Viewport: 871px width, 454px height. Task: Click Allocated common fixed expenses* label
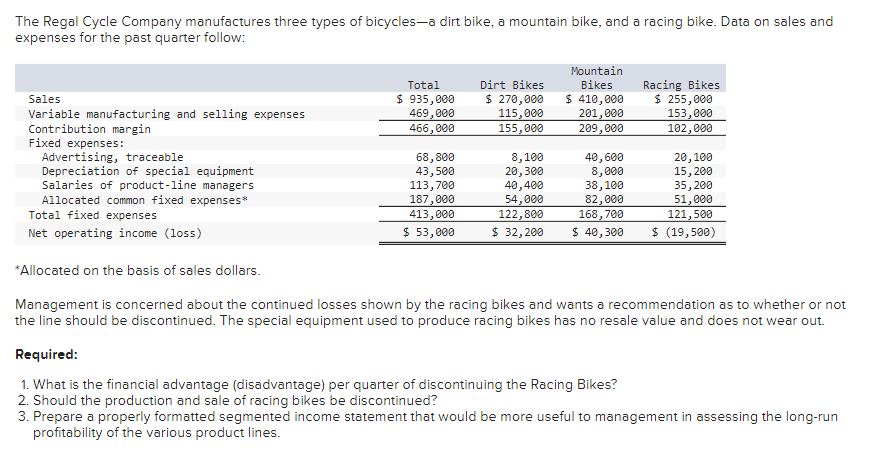tap(144, 200)
